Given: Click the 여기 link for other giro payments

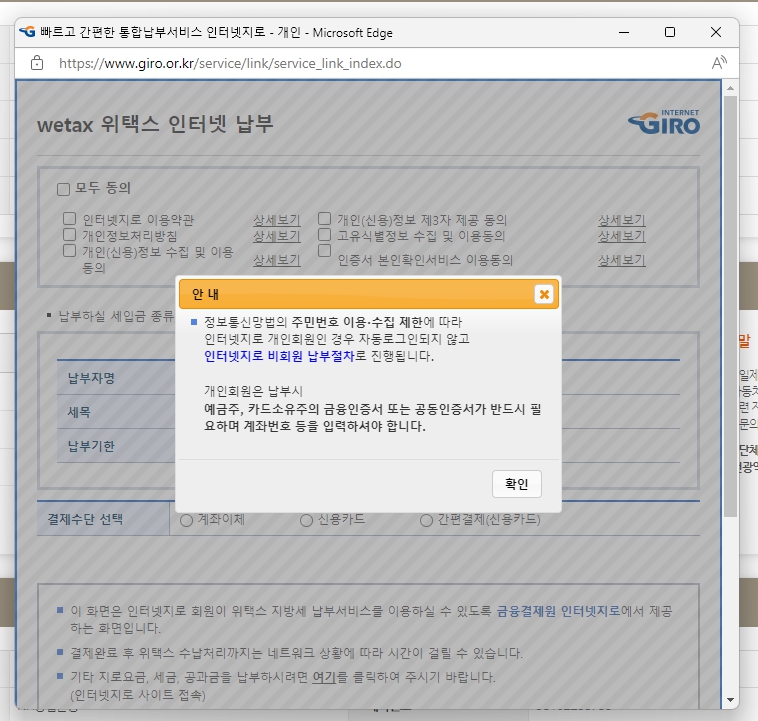Looking at the screenshot, I should coord(324,677).
